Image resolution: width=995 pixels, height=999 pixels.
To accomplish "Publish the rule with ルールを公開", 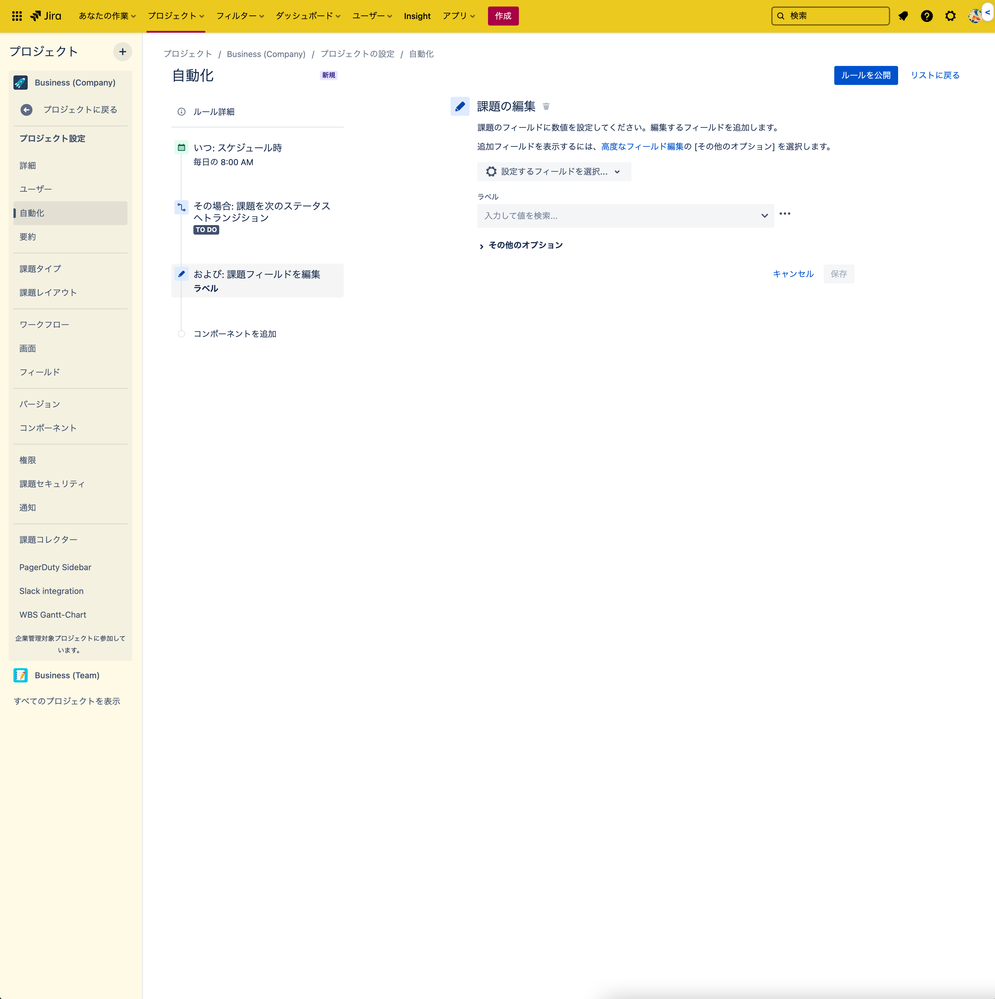I will [865, 75].
